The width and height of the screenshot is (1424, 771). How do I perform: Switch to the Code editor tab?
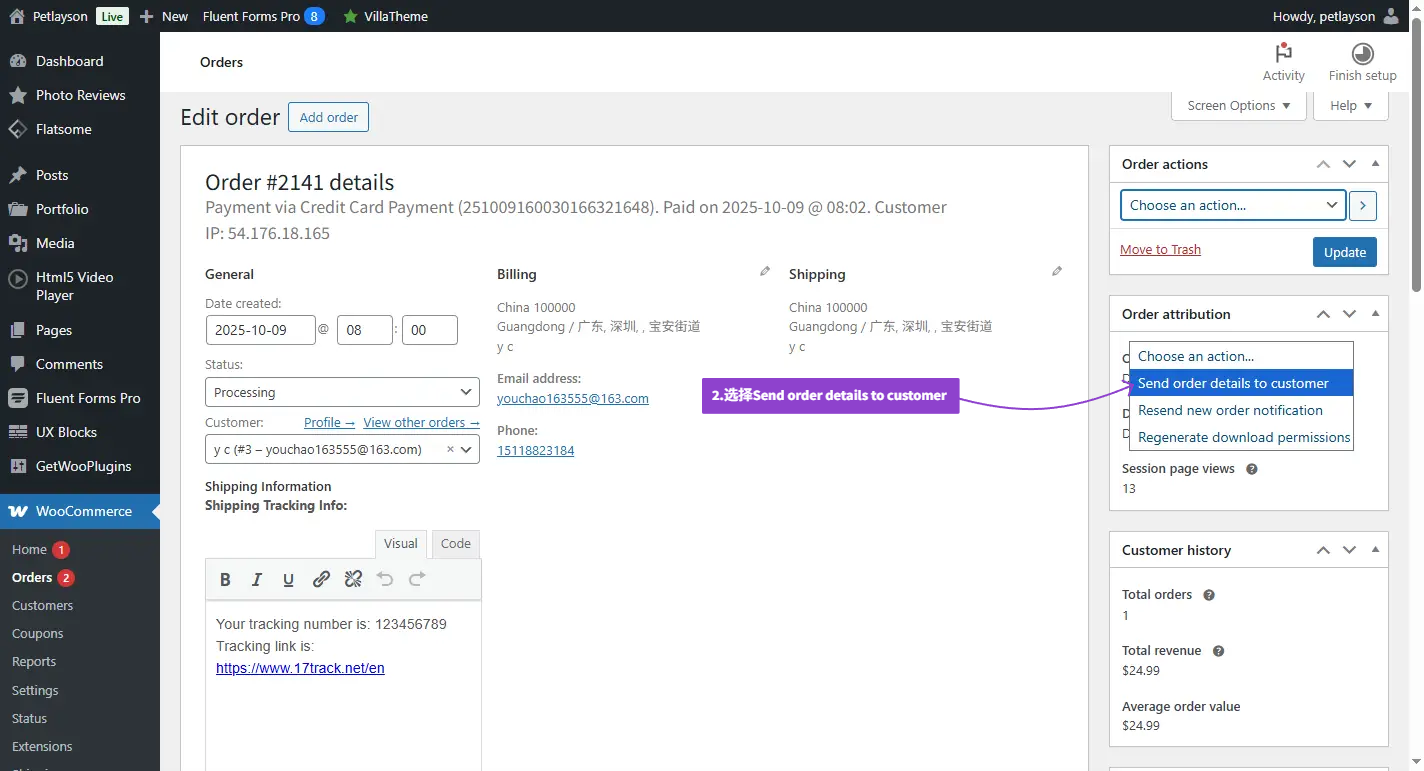(x=455, y=544)
